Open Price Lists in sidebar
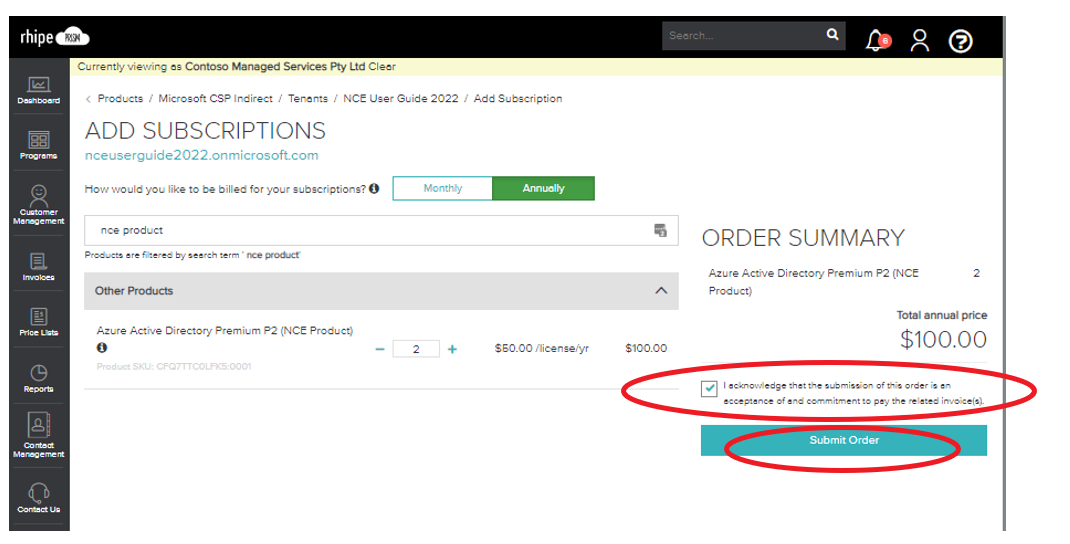Screen dimensions: 1070x544 pyautogui.click(x=38, y=322)
